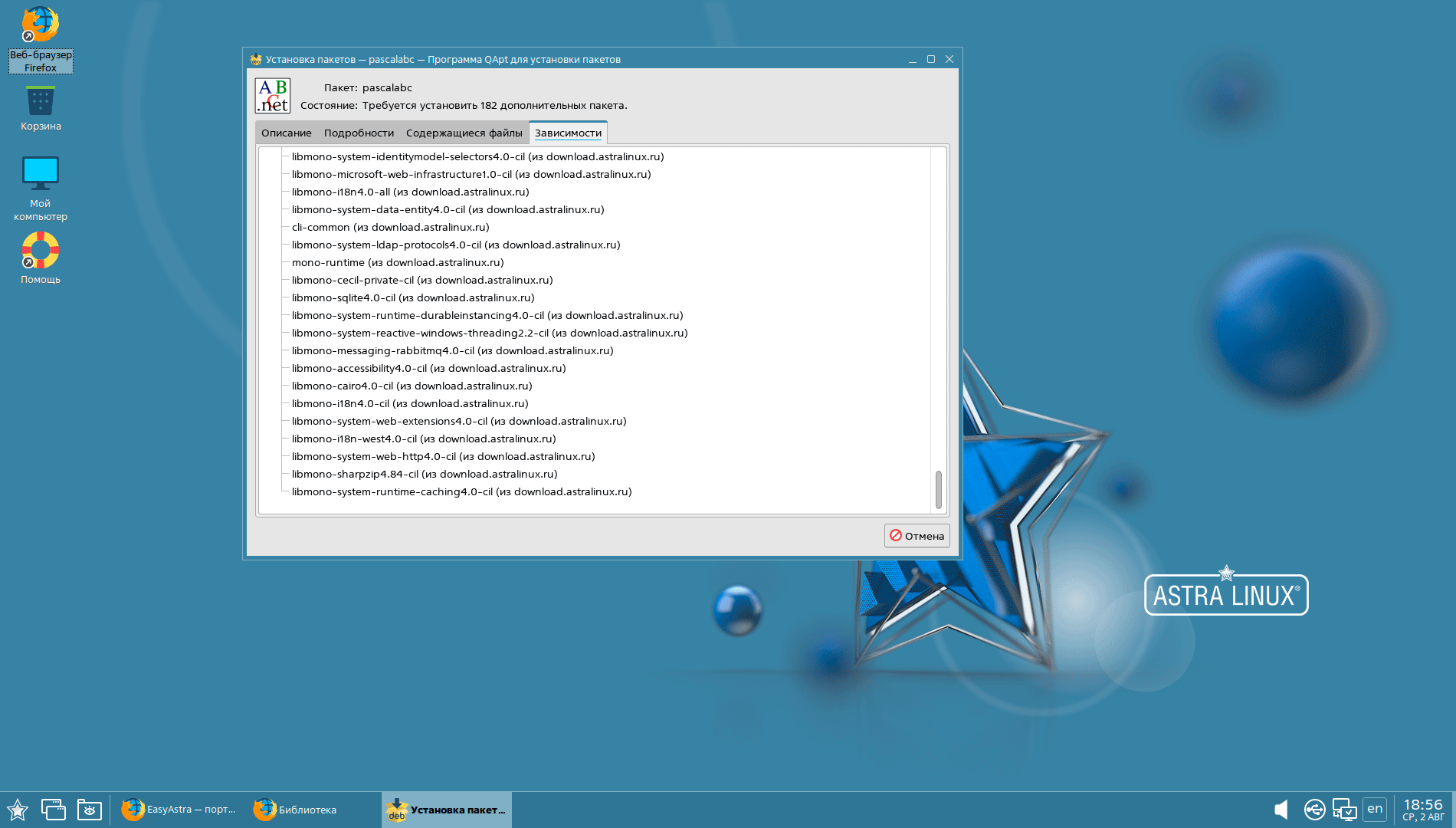Viewport: 1456px width, 828px height.
Task: Select libmono-system-data-entity4.0-cil row
Action: (x=448, y=209)
